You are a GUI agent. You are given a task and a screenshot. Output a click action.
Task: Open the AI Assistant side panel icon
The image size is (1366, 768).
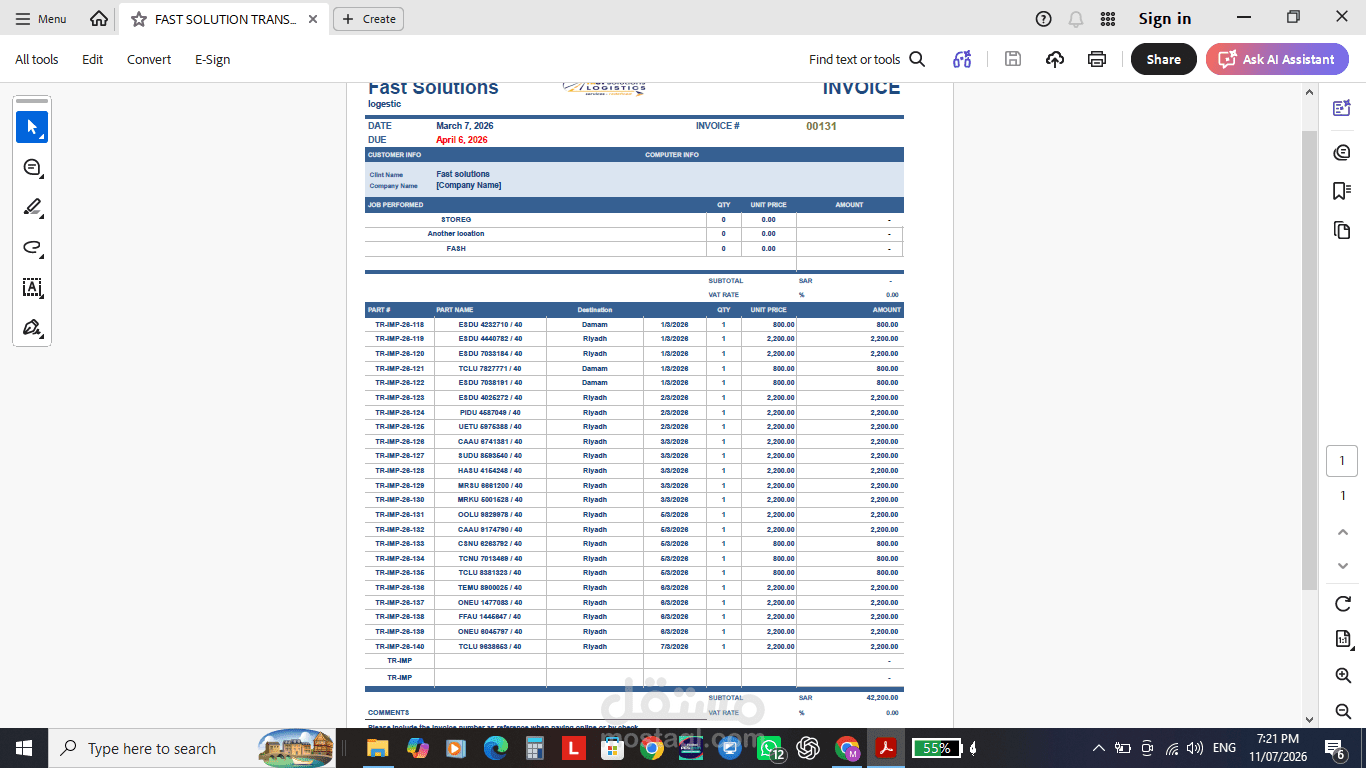1342,108
